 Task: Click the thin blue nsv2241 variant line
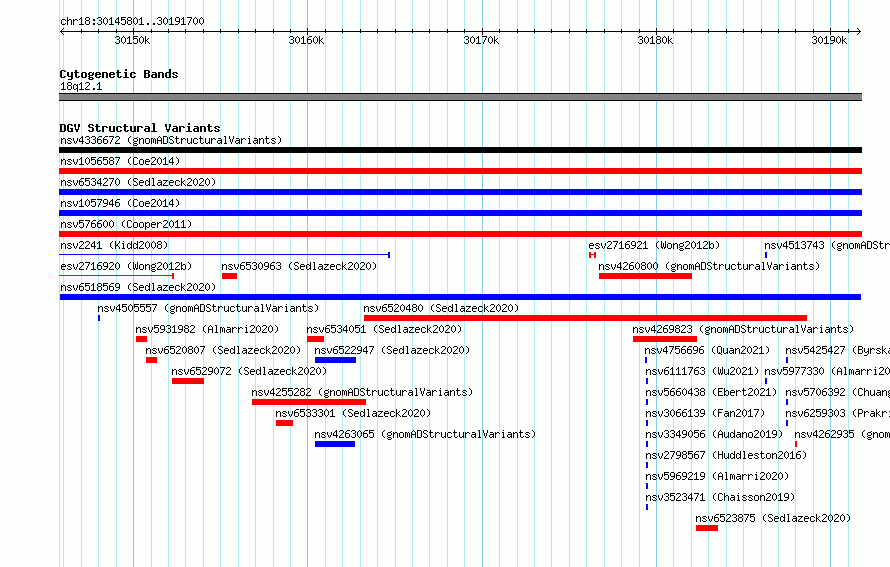click(224, 255)
